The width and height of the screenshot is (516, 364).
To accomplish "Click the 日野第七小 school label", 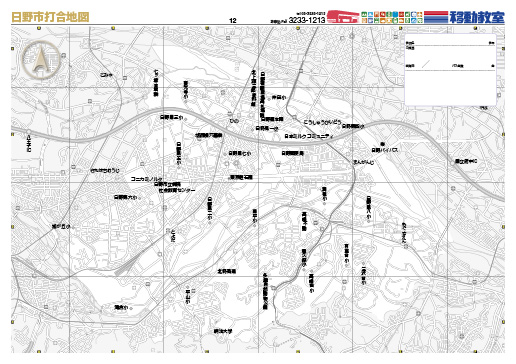I will 240,153.
